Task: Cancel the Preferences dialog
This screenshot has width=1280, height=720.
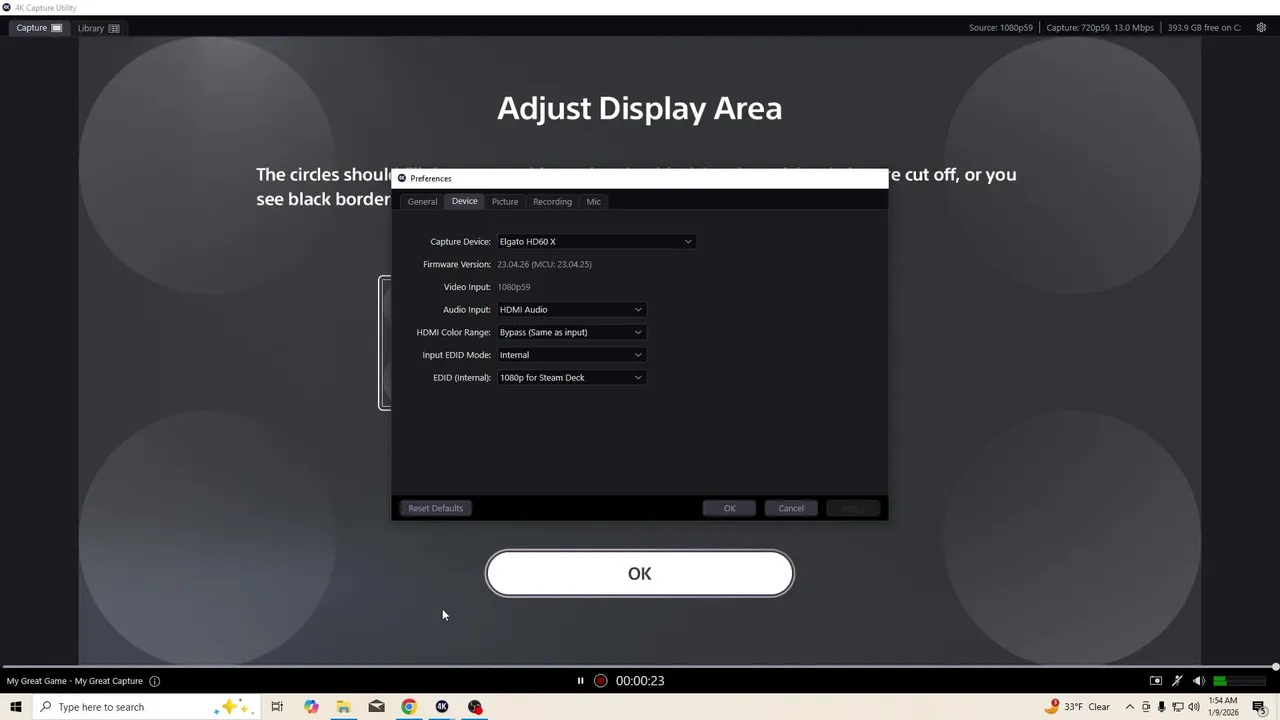Action: click(791, 508)
